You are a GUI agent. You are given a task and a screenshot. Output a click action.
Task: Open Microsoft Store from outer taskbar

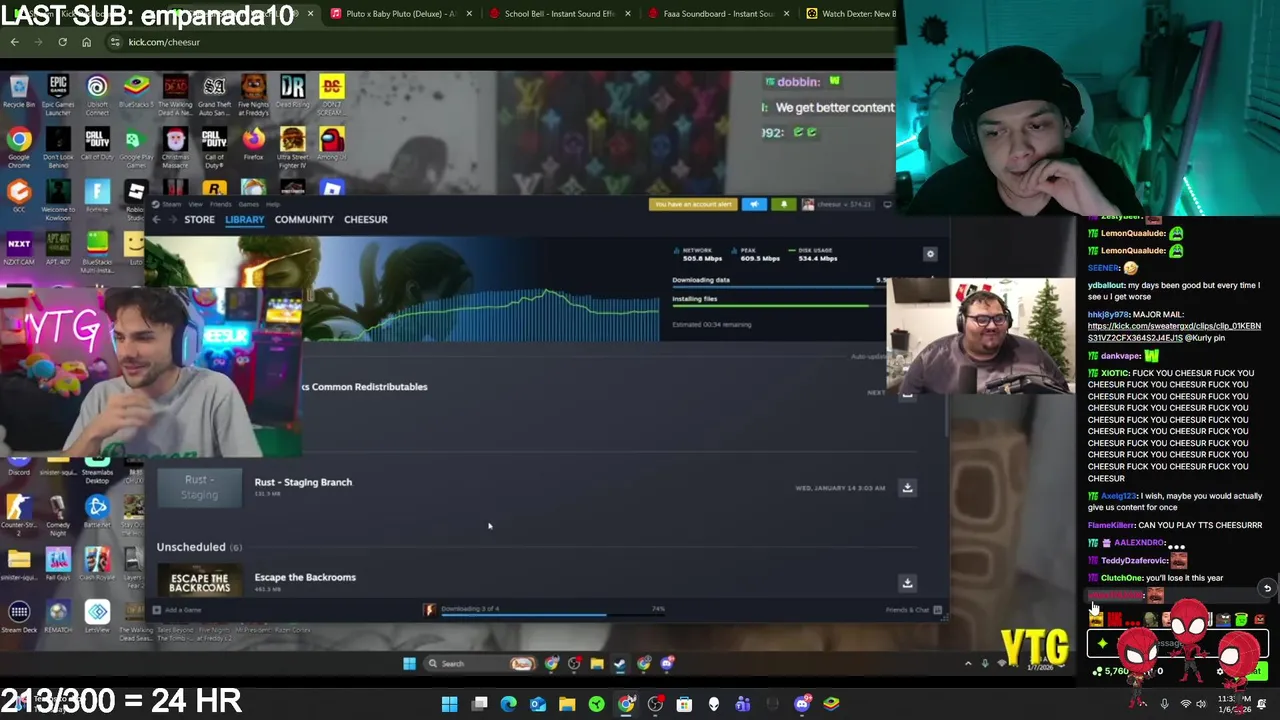684,704
